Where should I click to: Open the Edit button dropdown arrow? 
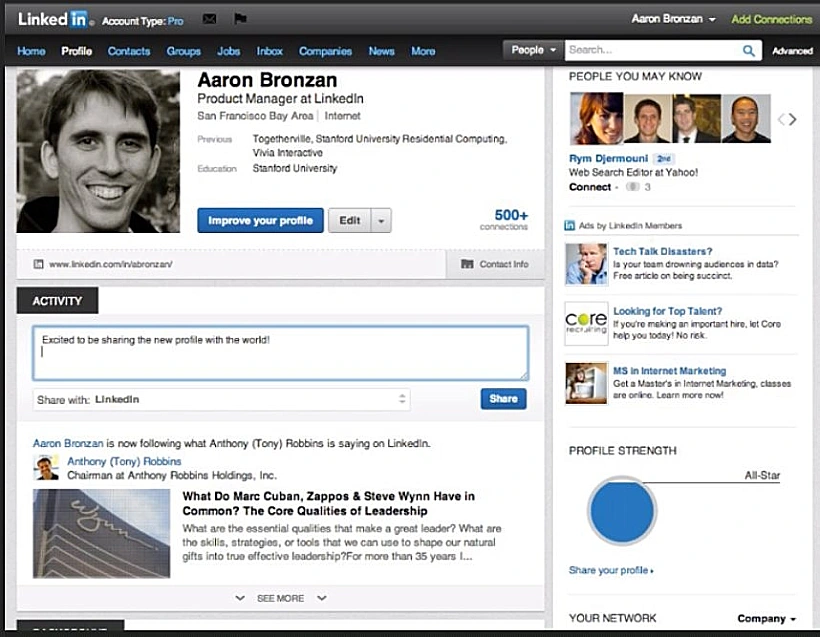click(x=378, y=220)
